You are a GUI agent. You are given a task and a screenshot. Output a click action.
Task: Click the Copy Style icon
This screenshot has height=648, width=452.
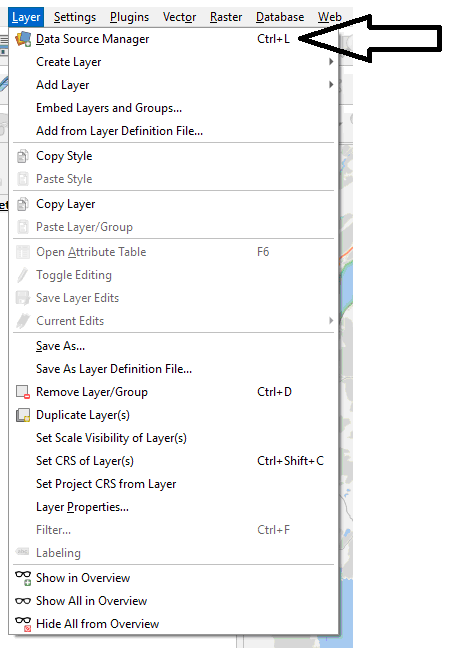click(x=23, y=156)
